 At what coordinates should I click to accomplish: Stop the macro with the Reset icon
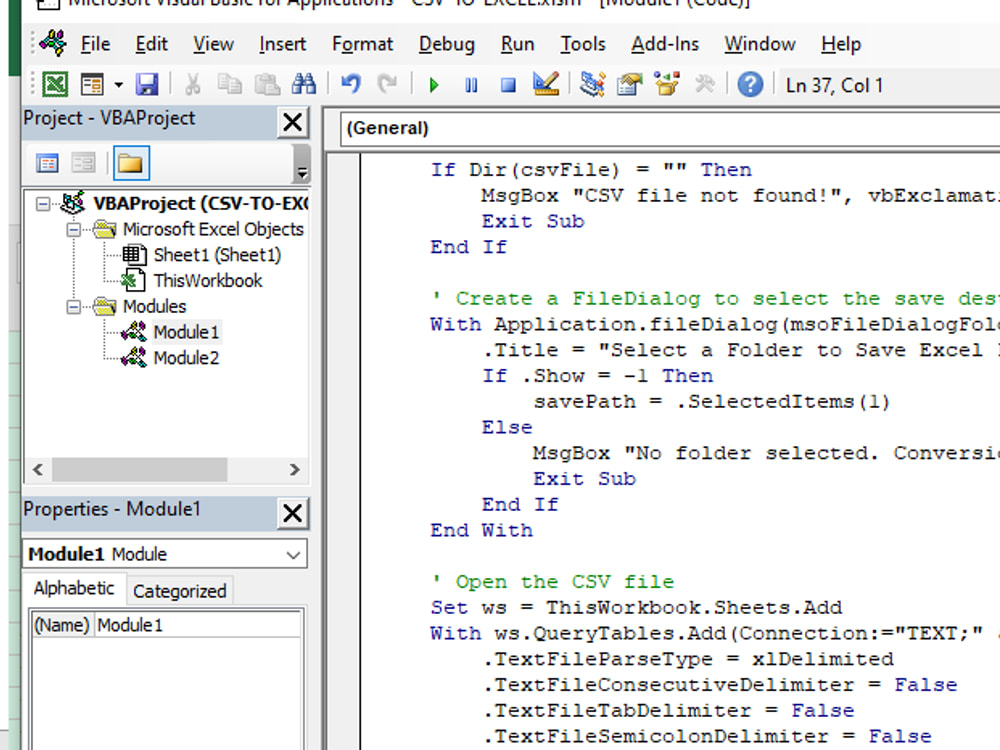(x=508, y=85)
